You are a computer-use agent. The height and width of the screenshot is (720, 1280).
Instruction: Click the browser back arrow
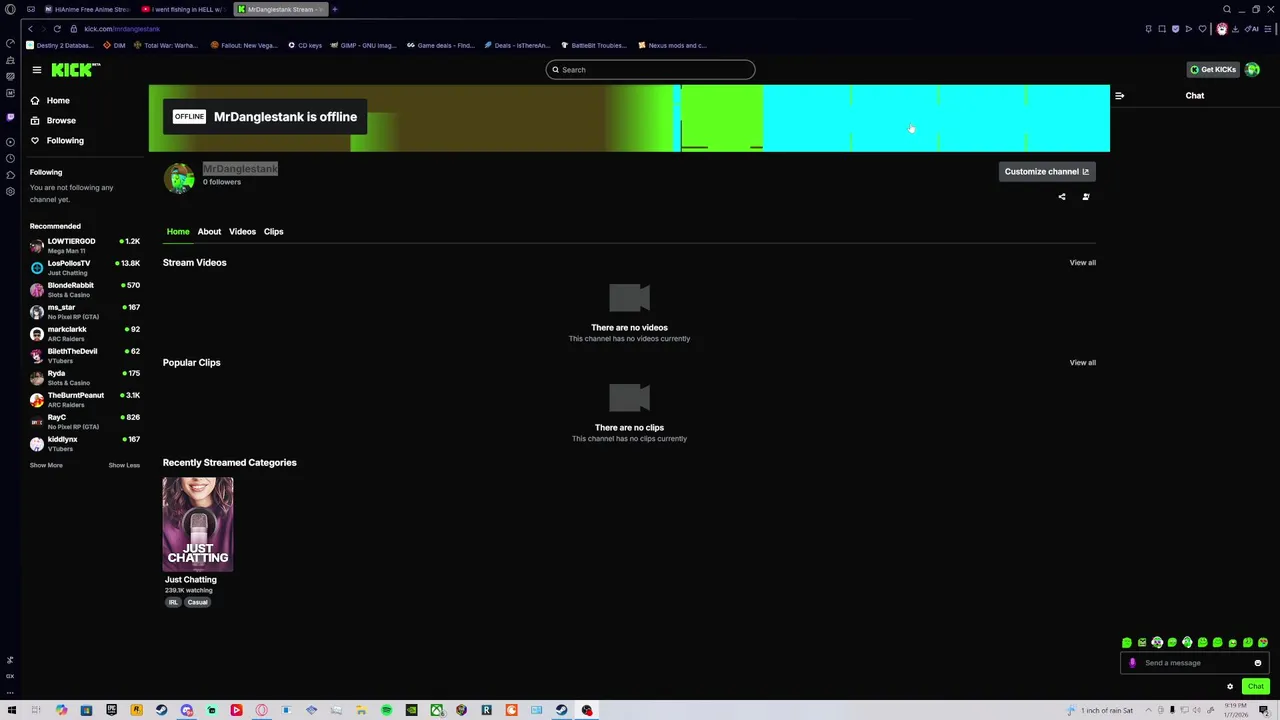pos(31,29)
